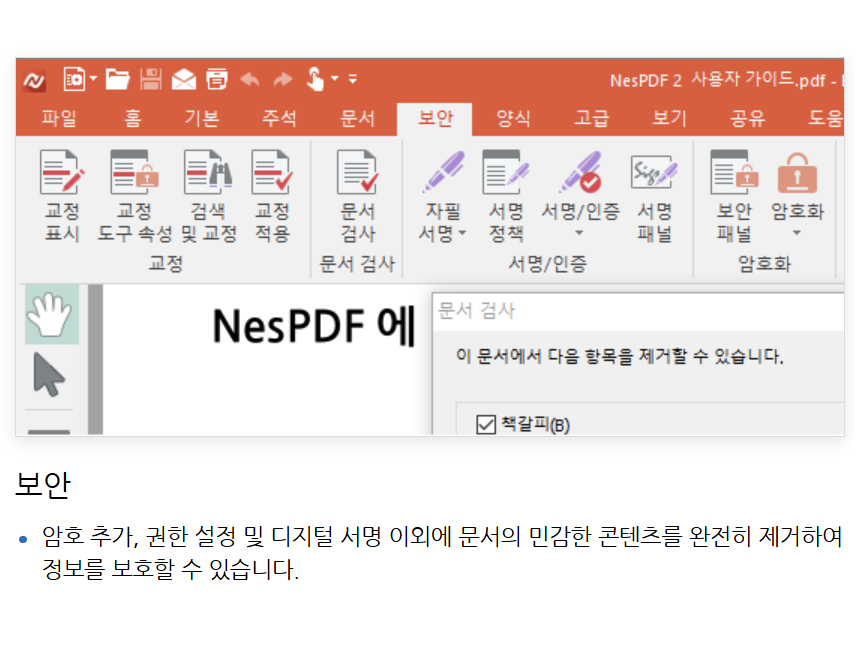Expand the 자필 서명 dropdown arrow
Screen dimensions: 855x660
pos(462,233)
